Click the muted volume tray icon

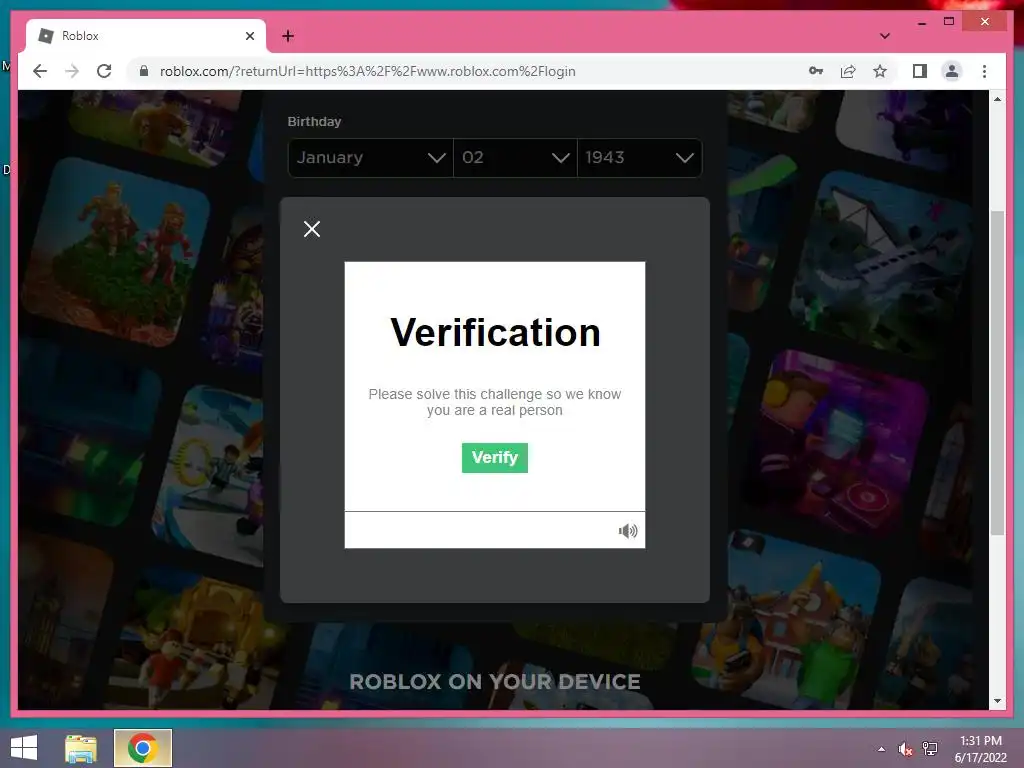click(905, 749)
